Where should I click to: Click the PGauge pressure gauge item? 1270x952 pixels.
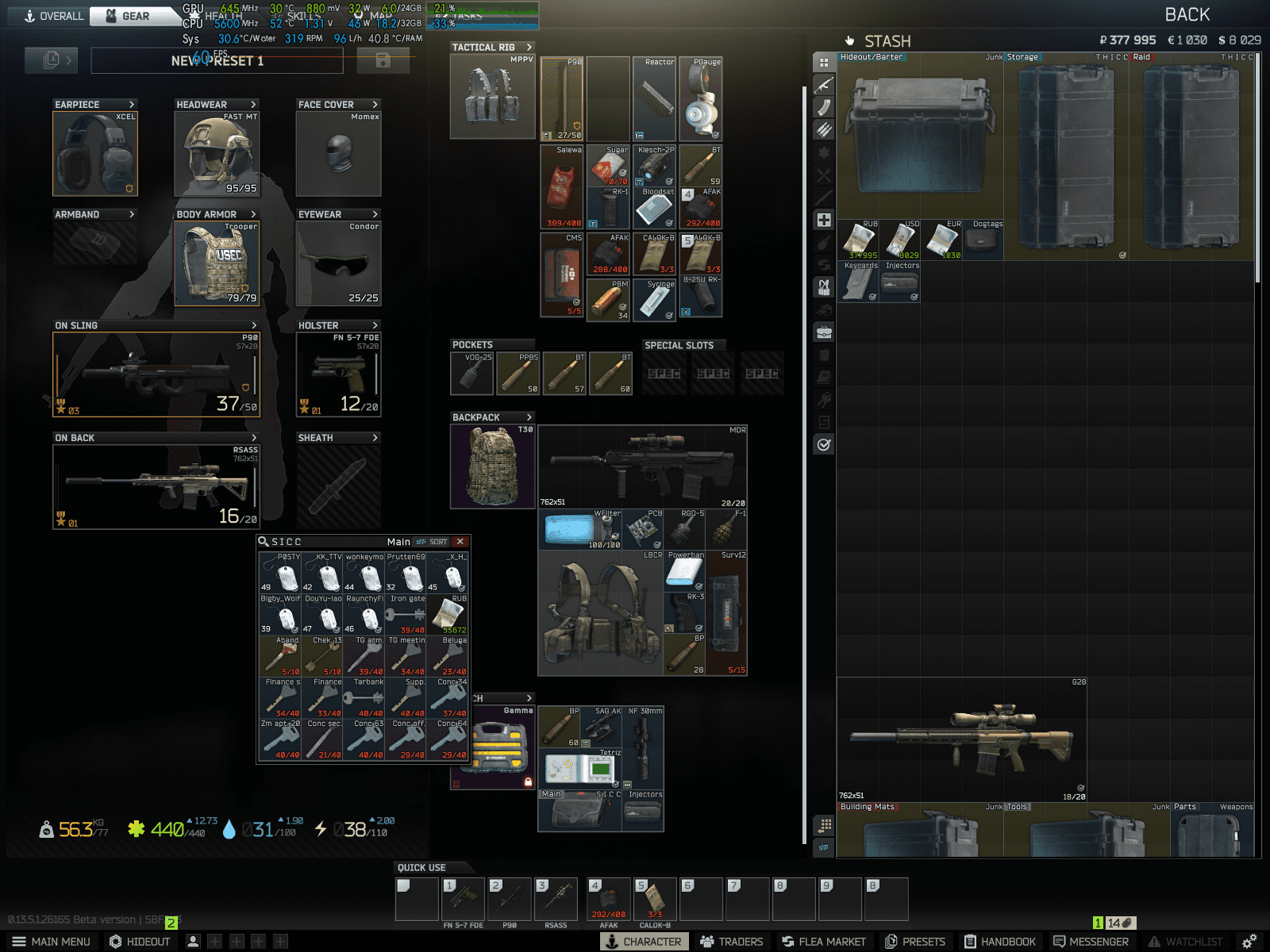coord(702,98)
